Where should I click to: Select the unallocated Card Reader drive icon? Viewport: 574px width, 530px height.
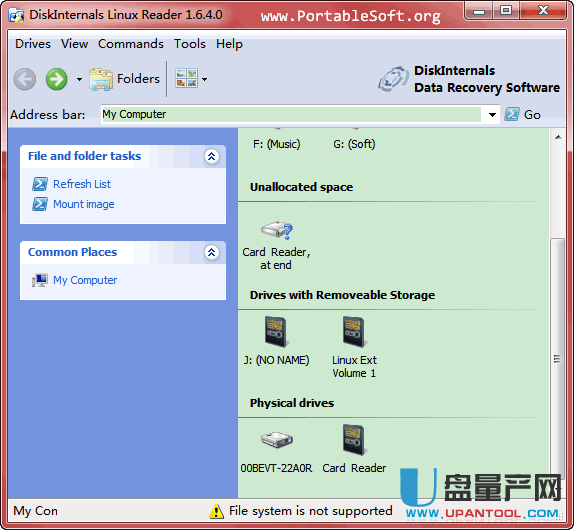[277, 231]
